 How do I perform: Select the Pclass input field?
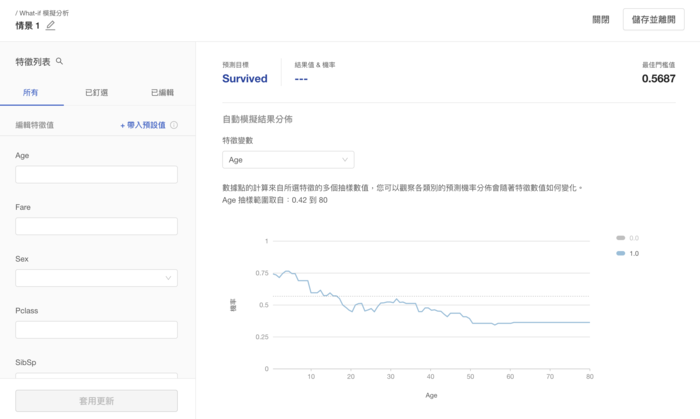coord(96,330)
